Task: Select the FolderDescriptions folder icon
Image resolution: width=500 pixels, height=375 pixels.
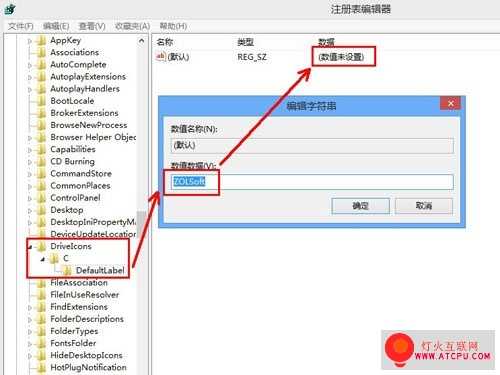Action: [41, 319]
